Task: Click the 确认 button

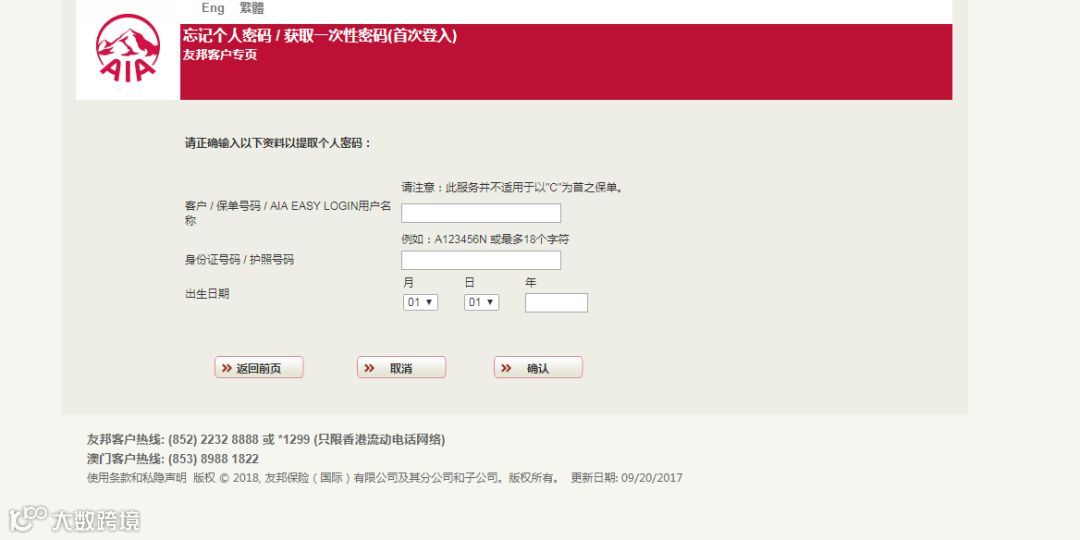Action: (538, 368)
